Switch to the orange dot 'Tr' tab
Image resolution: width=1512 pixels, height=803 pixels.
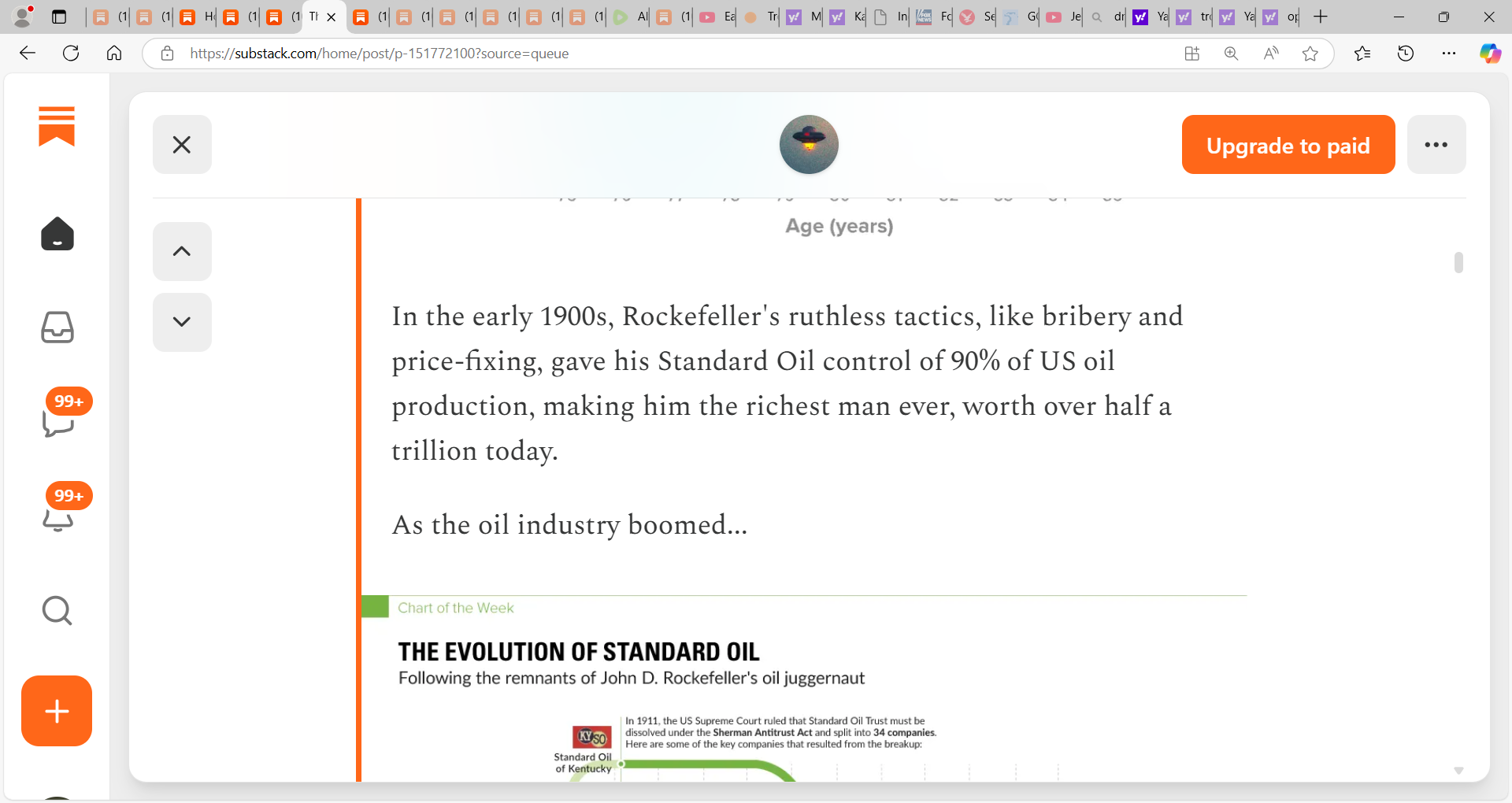click(x=760, y=17)
